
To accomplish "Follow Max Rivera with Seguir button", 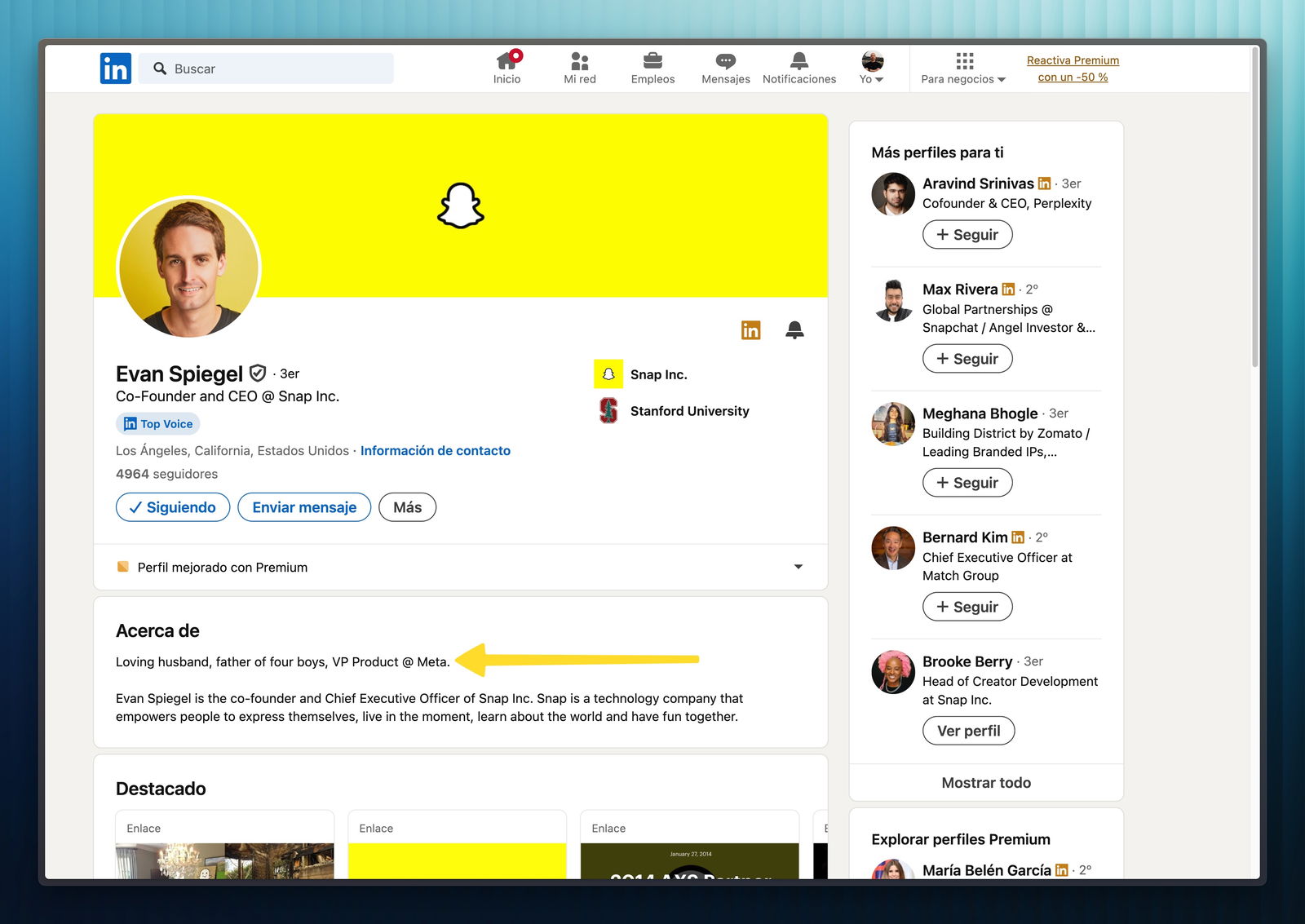I will [x=967, y=359].
